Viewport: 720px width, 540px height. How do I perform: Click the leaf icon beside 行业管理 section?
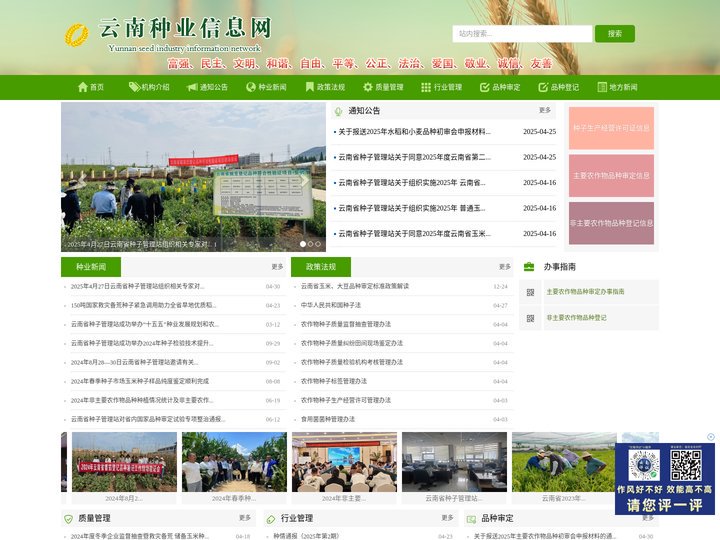(x=271, y=519)
